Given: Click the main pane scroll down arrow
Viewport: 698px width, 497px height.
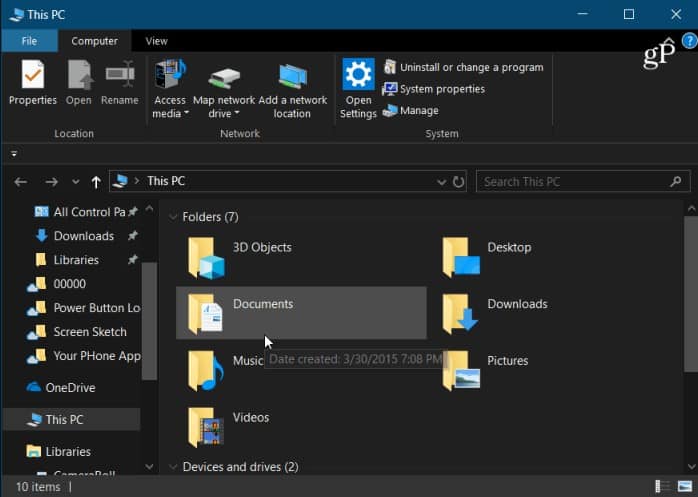Looking at the screenshot, I should point(691,467).
